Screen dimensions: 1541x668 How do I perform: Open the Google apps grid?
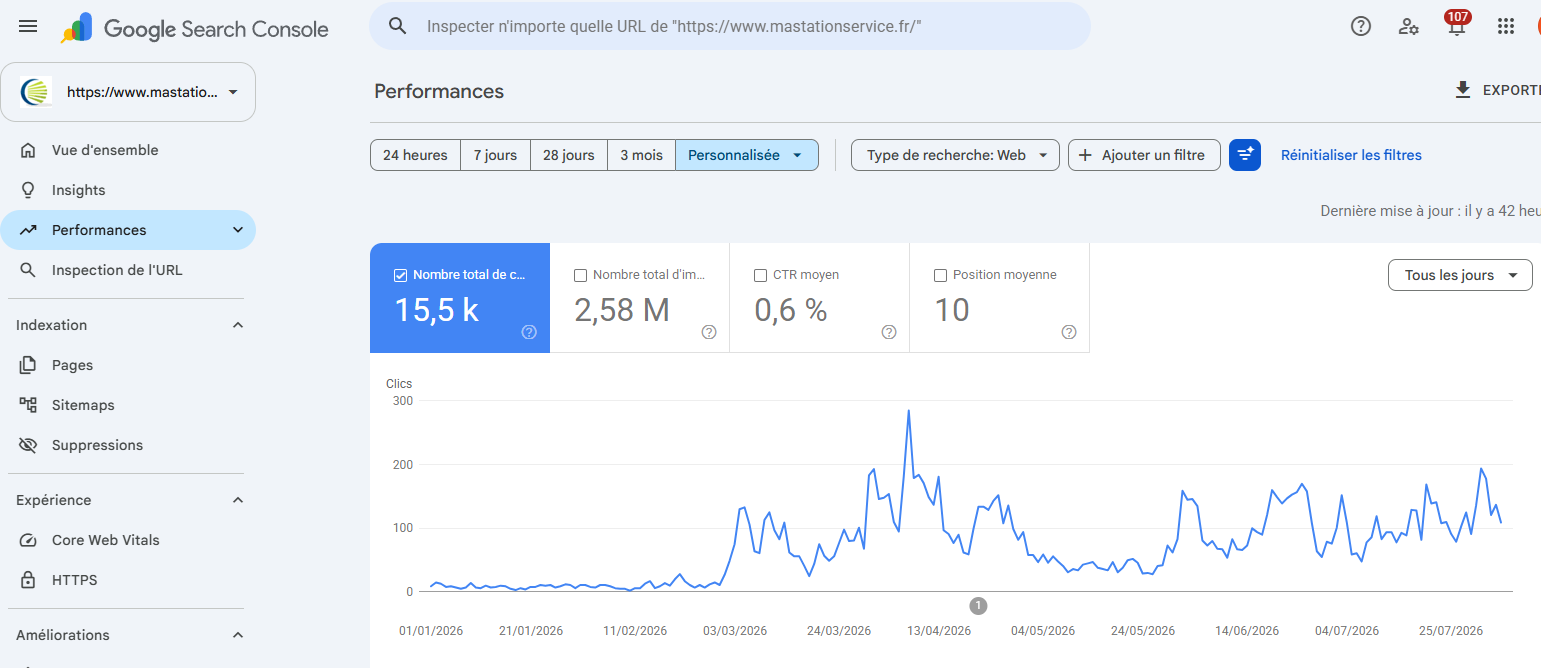(x=1506, y=26)
